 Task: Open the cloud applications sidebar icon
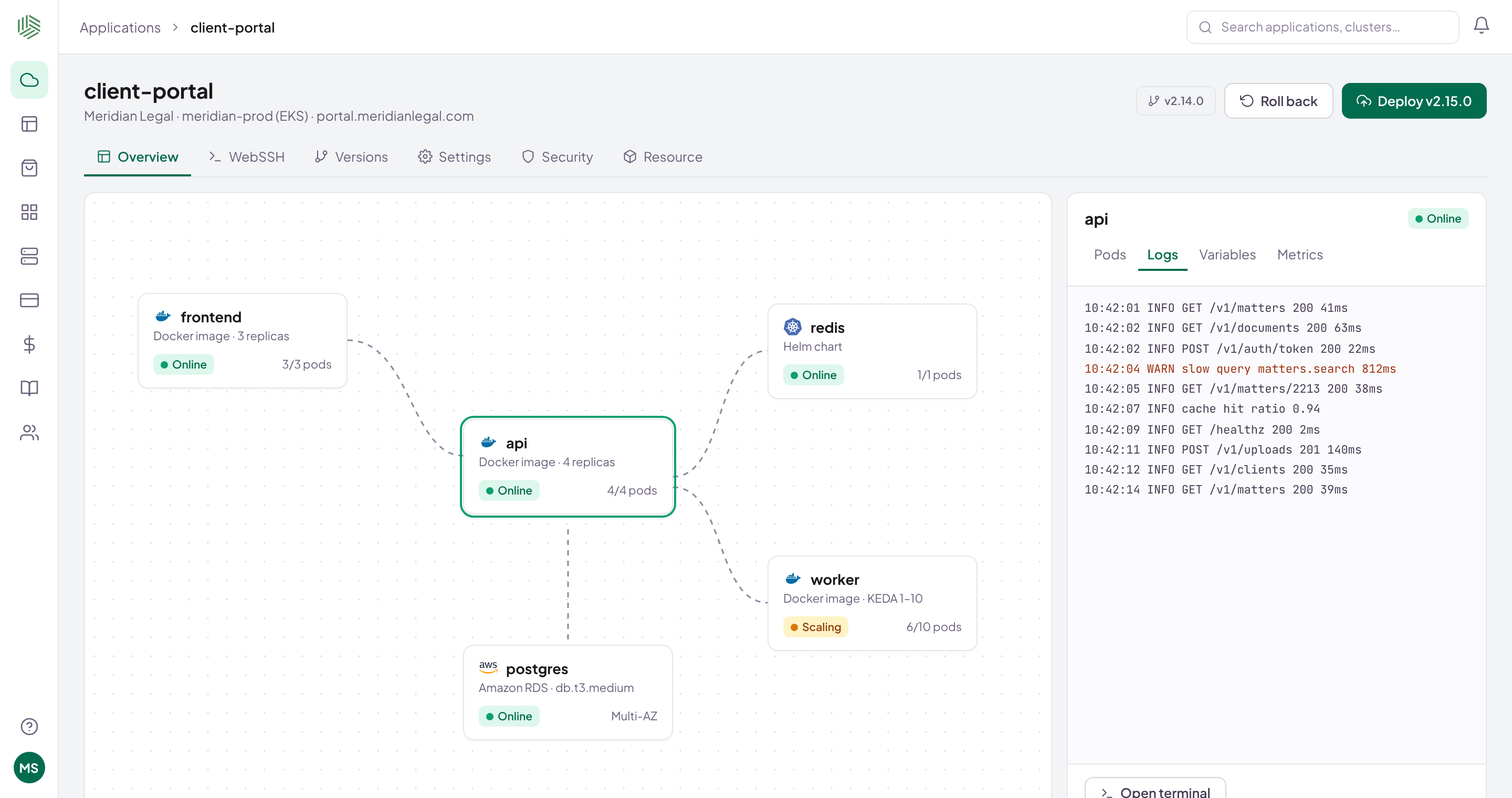coord(29,80)
